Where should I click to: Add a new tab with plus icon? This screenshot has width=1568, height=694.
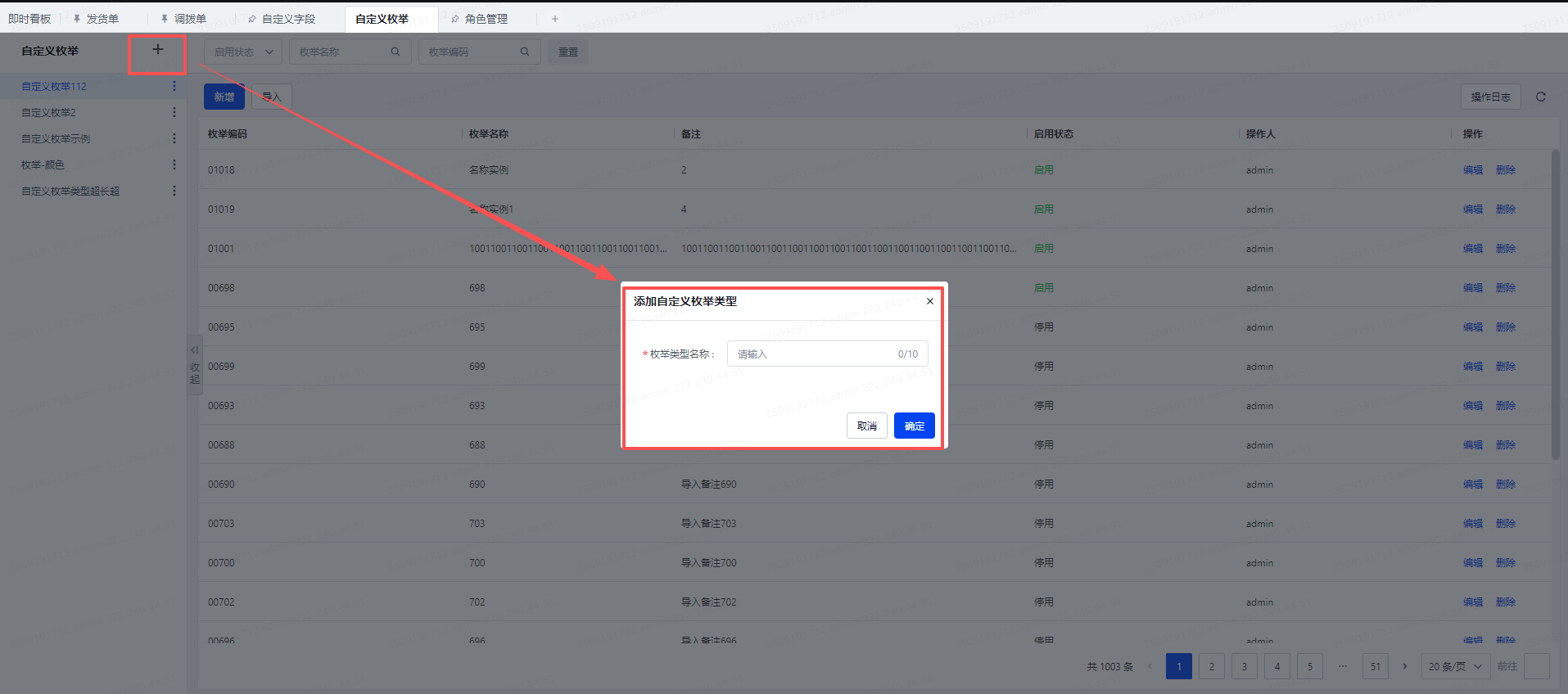tap(555, 19)
